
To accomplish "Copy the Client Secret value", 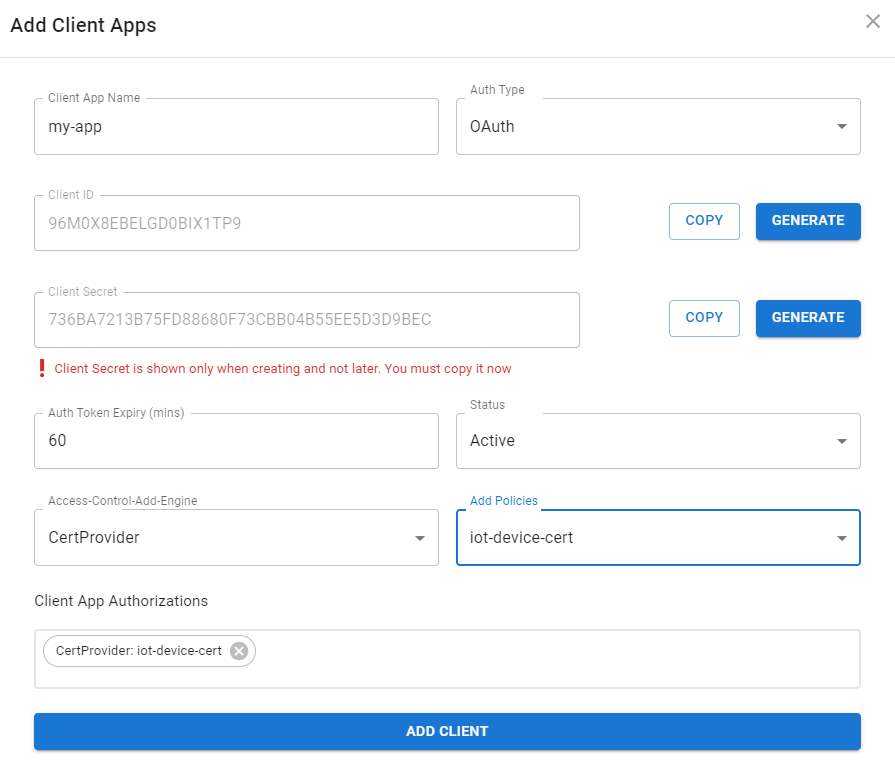I will click(x=704, y=318).
